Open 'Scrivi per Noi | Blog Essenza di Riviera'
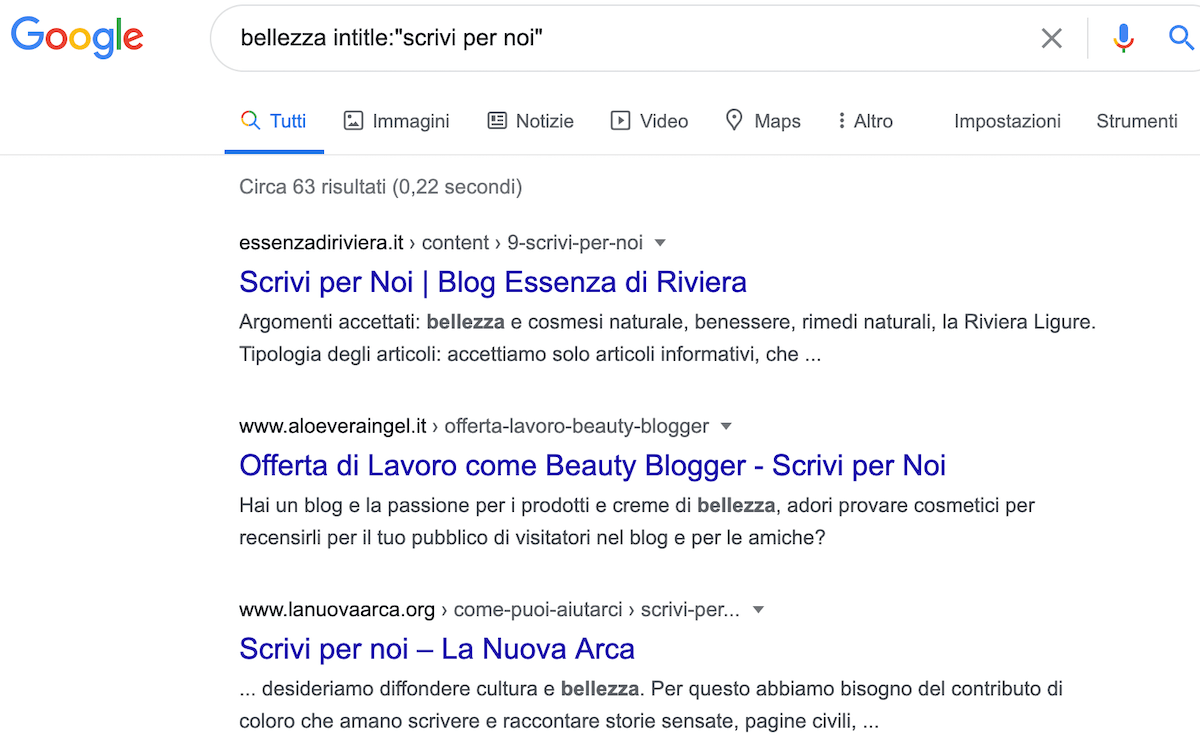 493,282
